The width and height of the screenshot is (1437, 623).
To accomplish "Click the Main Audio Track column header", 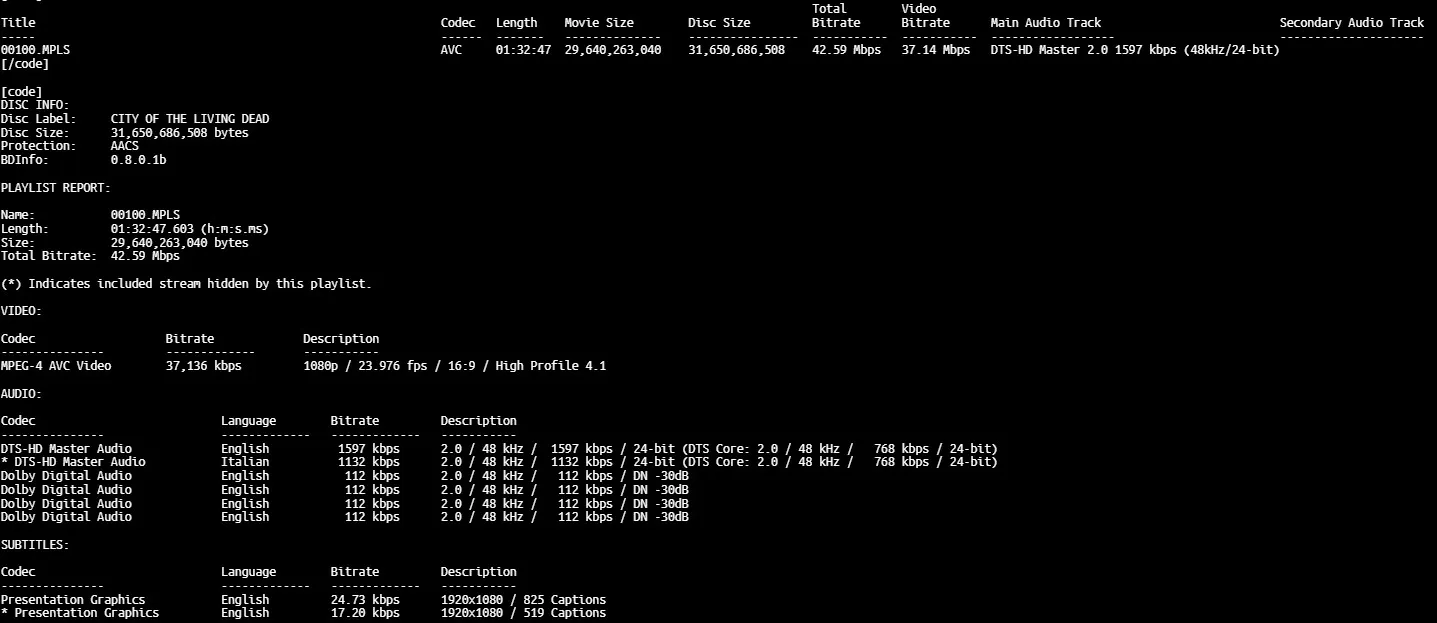I will (x=1045, y=23).
